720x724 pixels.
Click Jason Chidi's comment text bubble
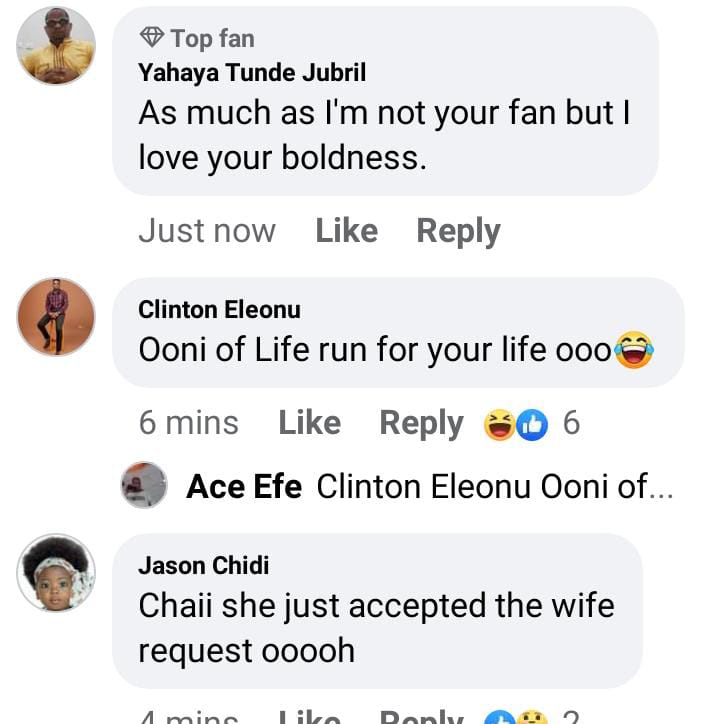376,627
